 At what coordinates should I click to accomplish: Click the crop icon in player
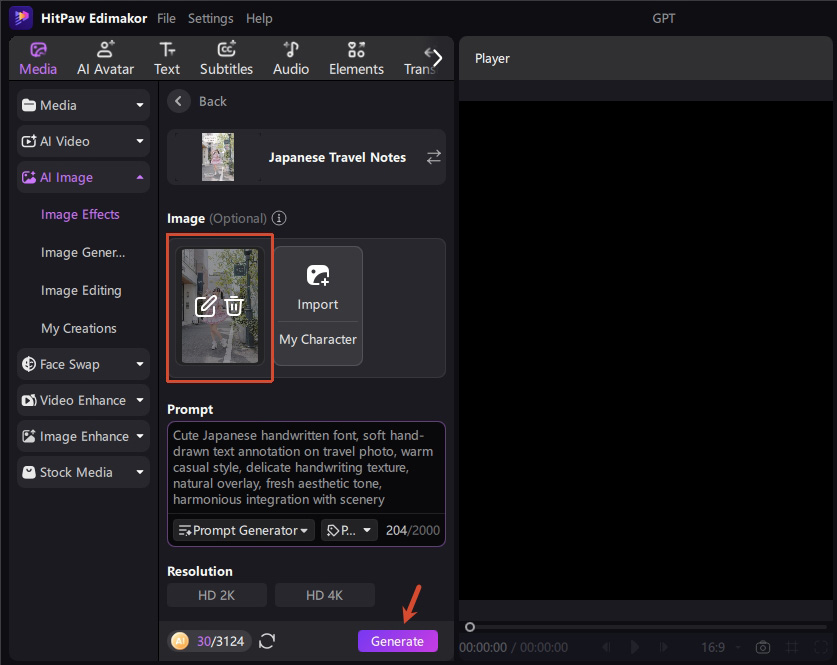point(792,647)
